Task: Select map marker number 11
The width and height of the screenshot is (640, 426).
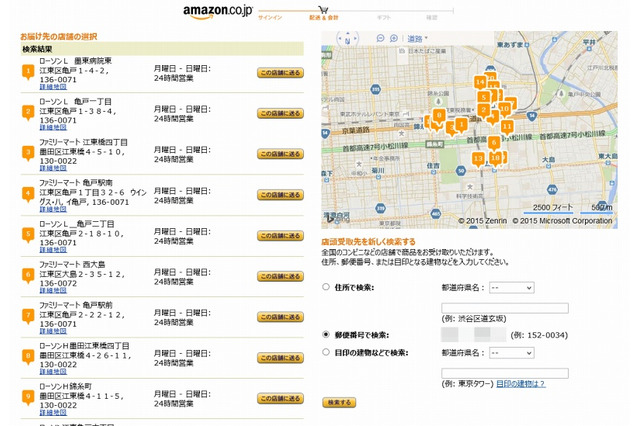Action: [507, 127]
